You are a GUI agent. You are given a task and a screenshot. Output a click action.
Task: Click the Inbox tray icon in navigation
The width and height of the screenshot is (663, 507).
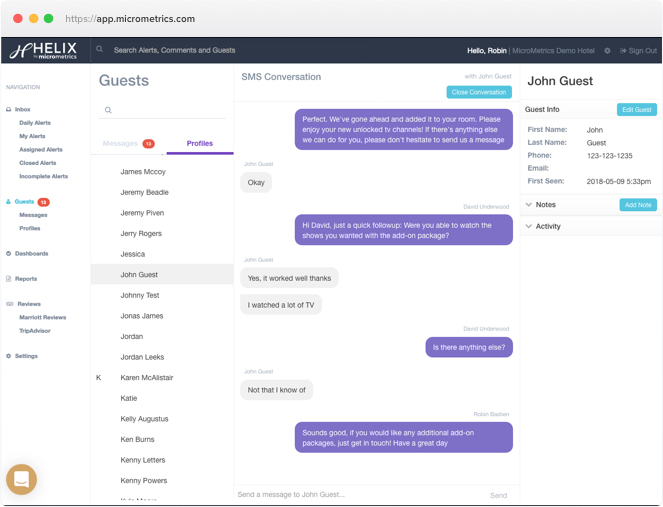[9, 109]
